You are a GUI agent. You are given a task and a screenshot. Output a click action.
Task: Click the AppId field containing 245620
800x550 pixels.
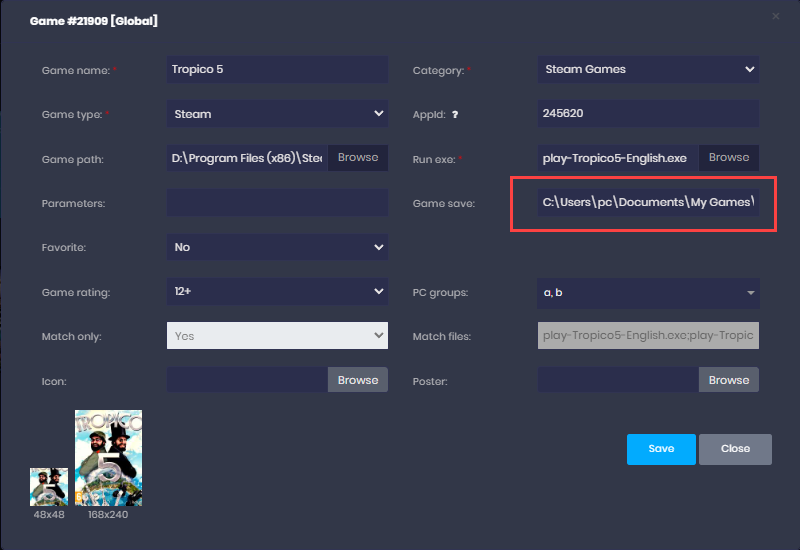pyautogui.click(x=647, y=114)
